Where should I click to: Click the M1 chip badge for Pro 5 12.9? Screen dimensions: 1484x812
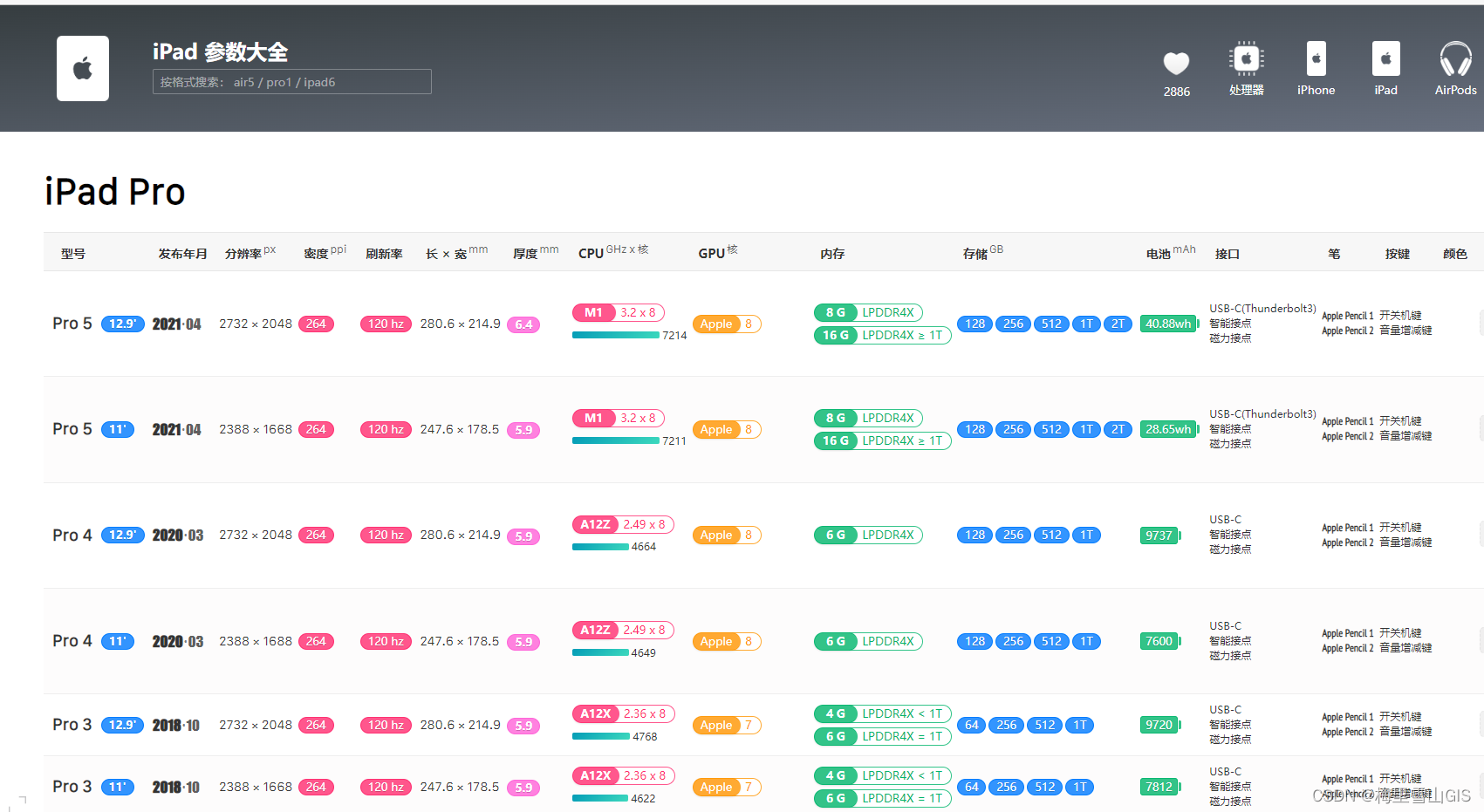point(594,312)
